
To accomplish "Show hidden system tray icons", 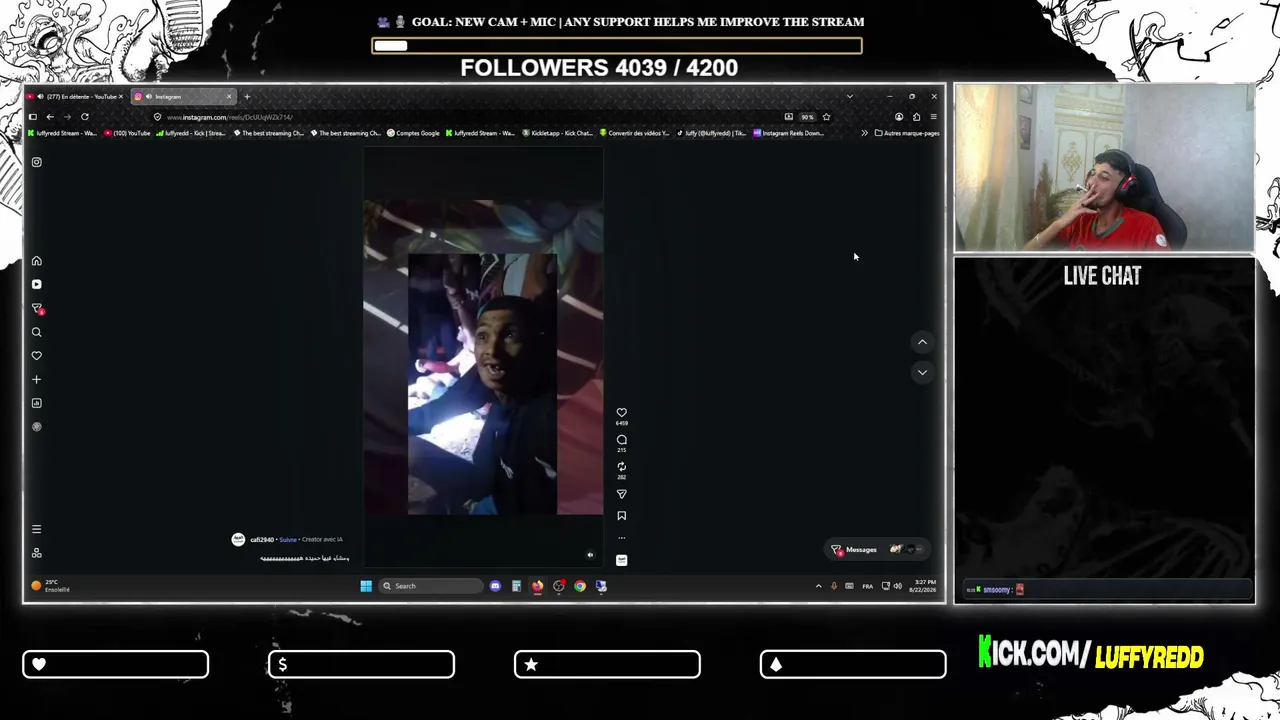I will click(x=818, y=586).
